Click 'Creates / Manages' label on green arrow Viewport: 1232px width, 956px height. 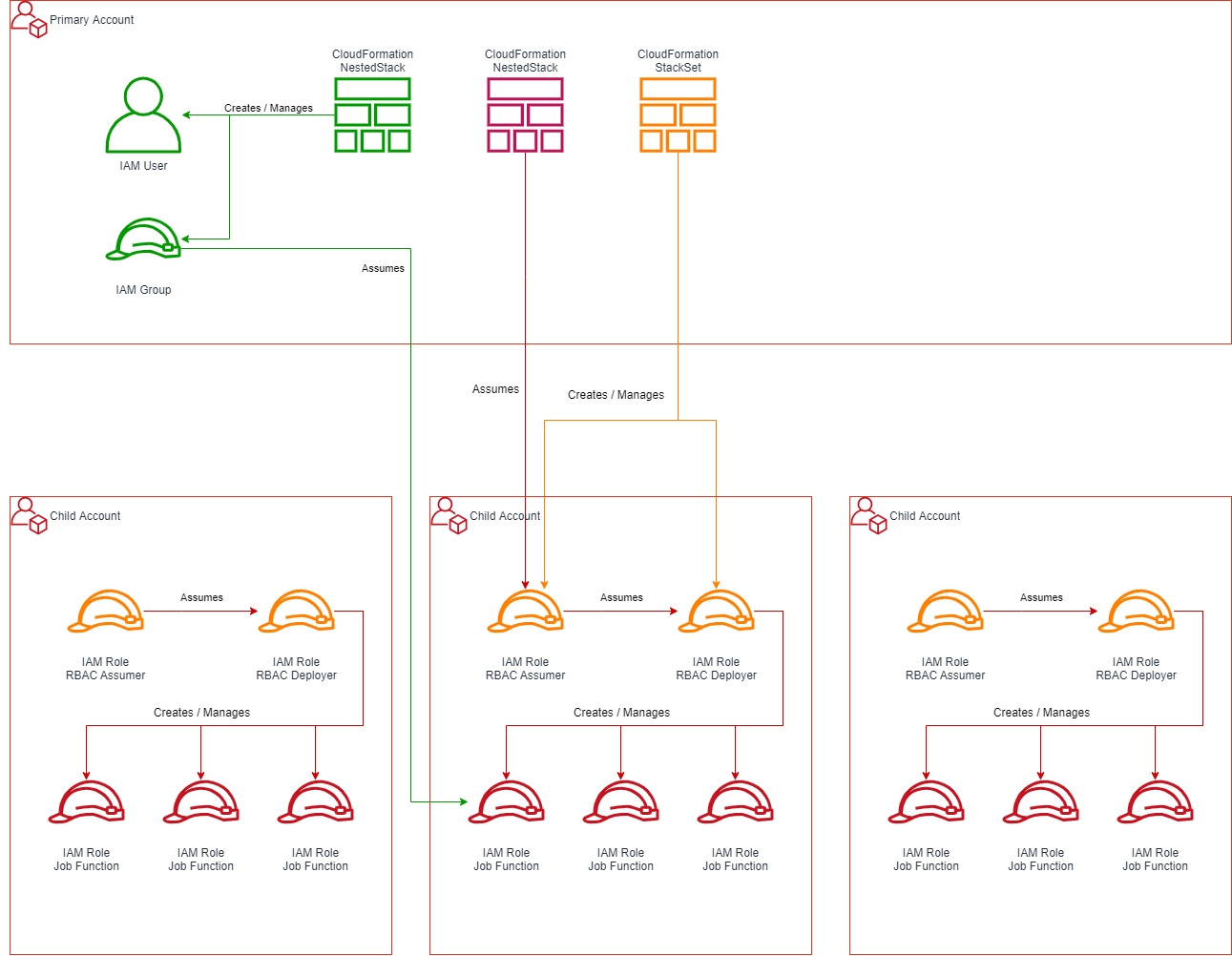268,109
